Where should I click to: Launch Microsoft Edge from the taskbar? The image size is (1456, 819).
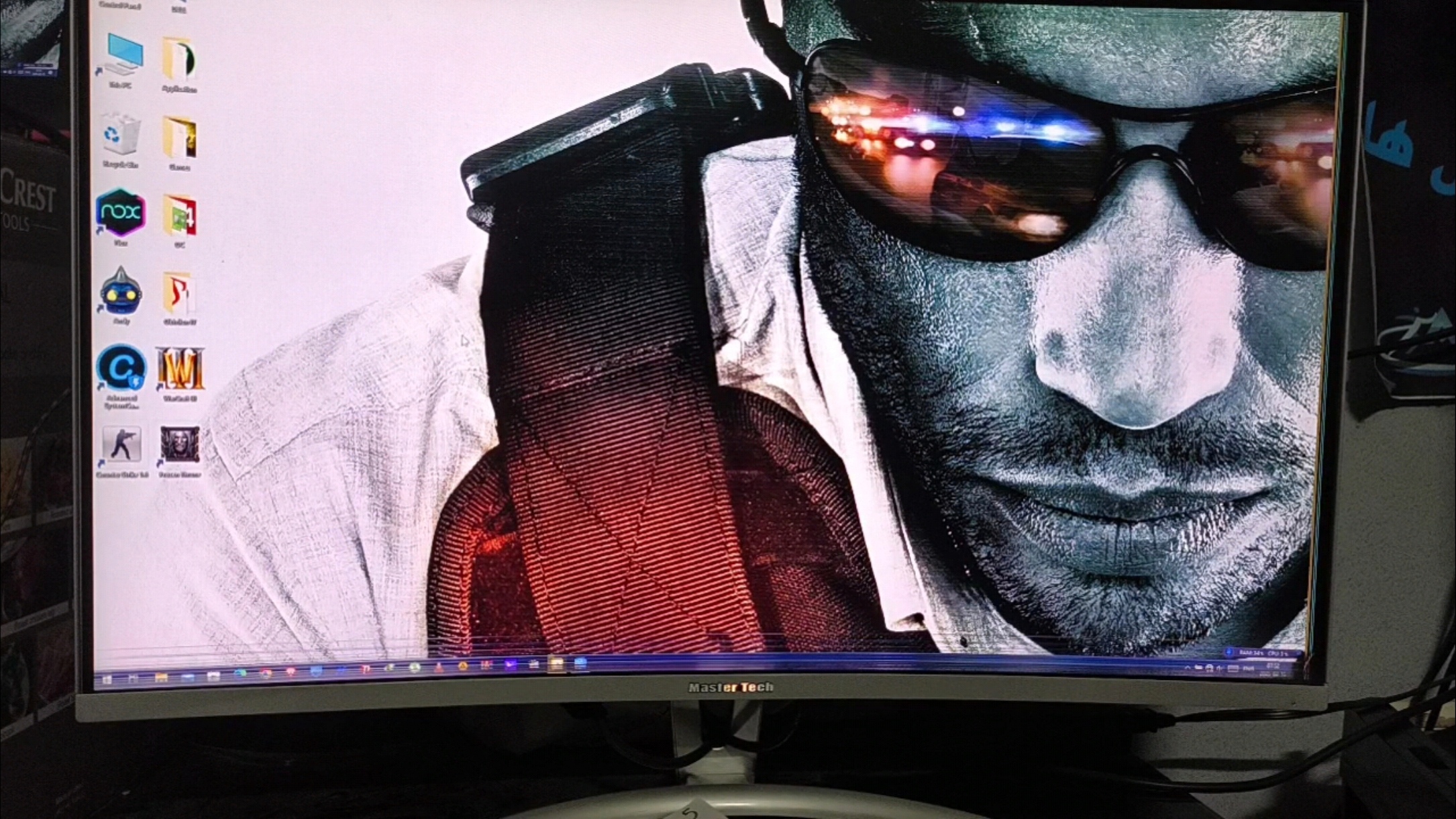click(240, 673)
